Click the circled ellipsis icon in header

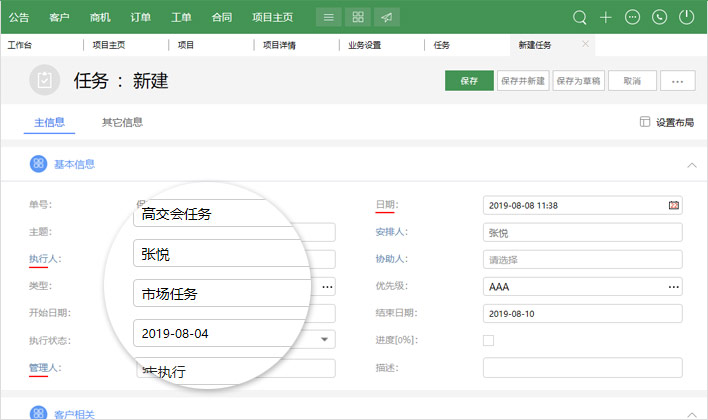click(632, 17)
